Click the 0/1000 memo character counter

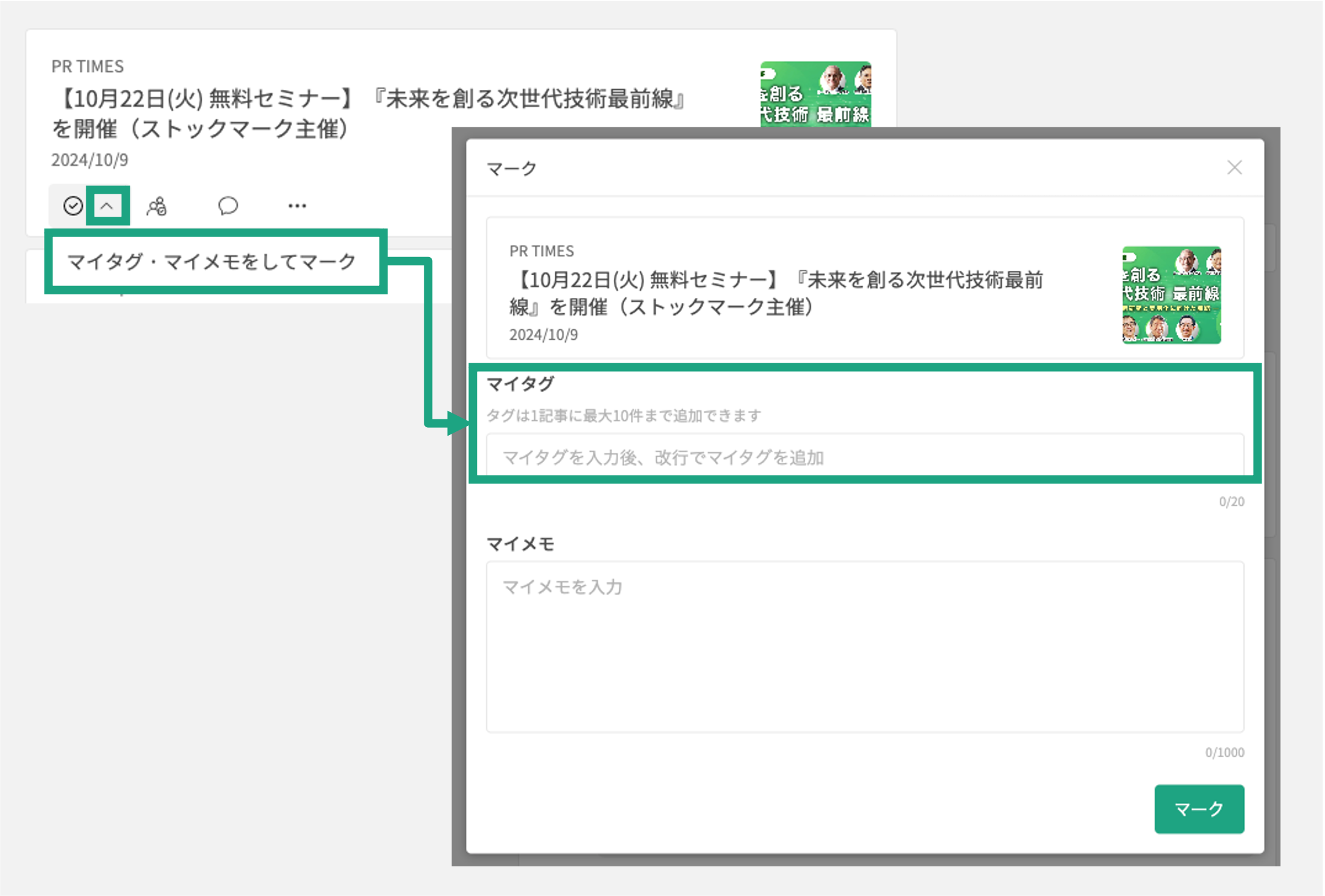(x=1224, y=752)
